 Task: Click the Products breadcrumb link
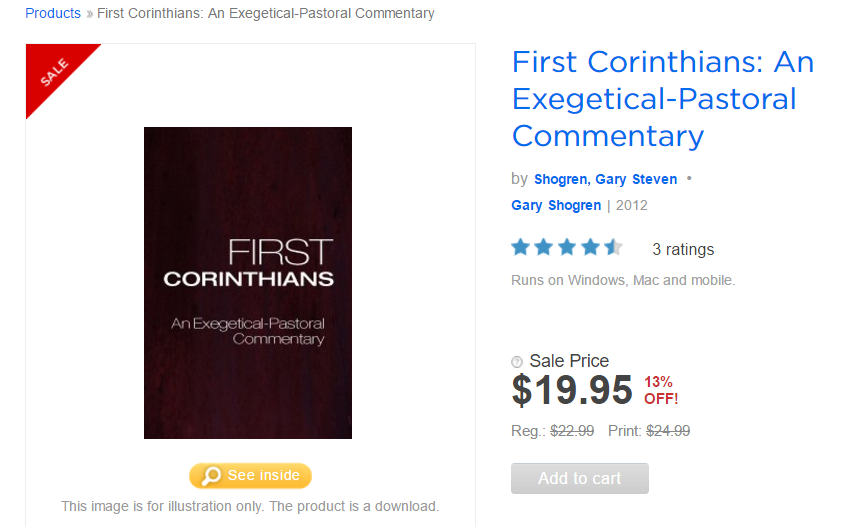(x=53, y=14)
